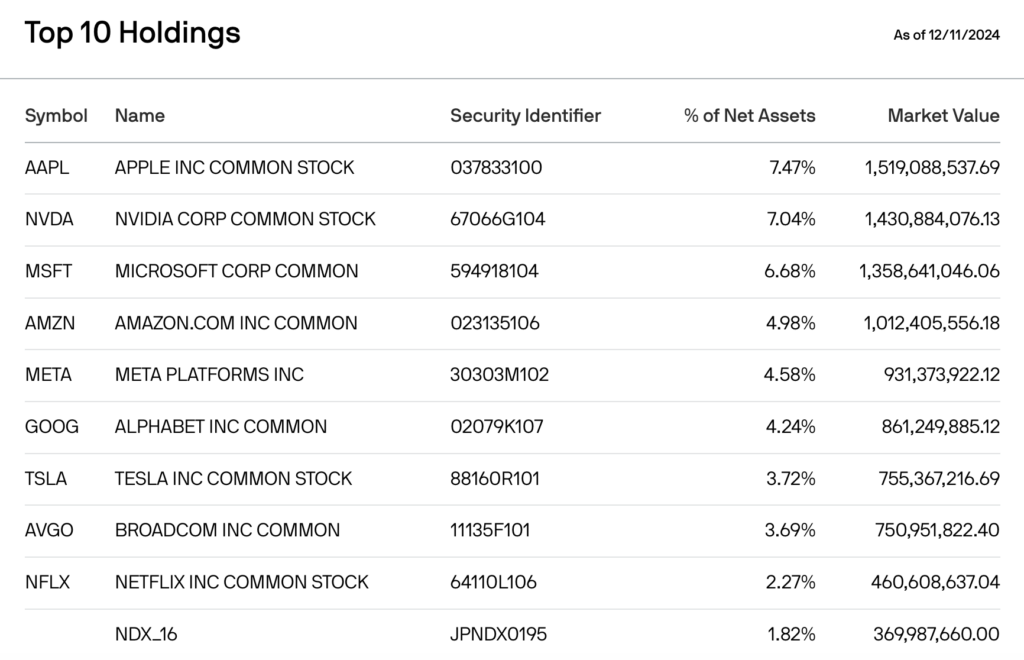The height and width of the screenshot is (660, 1024).
Task: Click the Symbol column header
Action: point(56,115)
